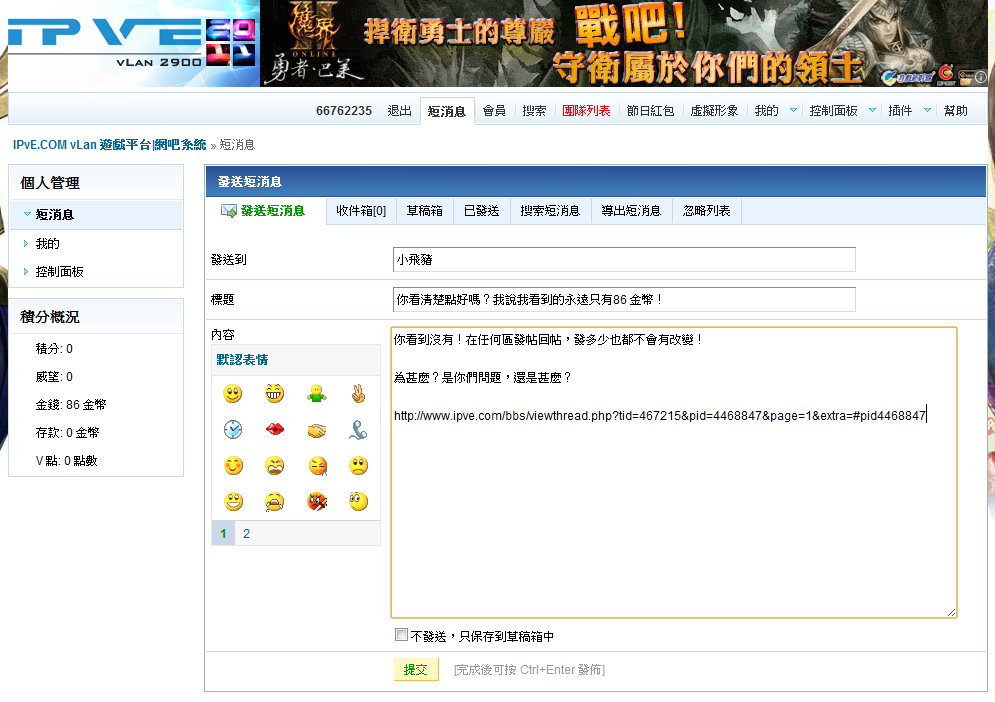The width and height of the screenshot is (995, 702).
Task: Check 不發送，只保存到草稿箱中 checkbox
Action: coord(402,635)
